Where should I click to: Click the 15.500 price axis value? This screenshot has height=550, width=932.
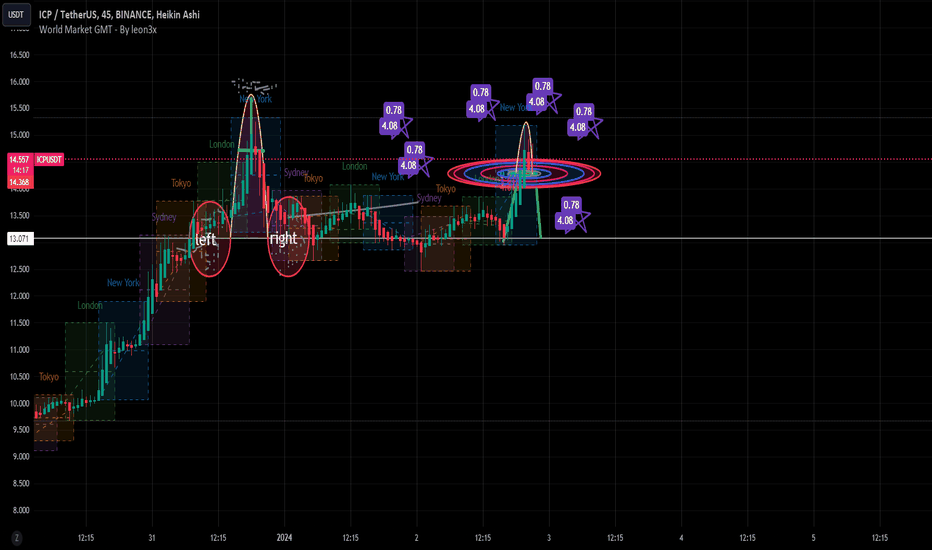[19, 108]
